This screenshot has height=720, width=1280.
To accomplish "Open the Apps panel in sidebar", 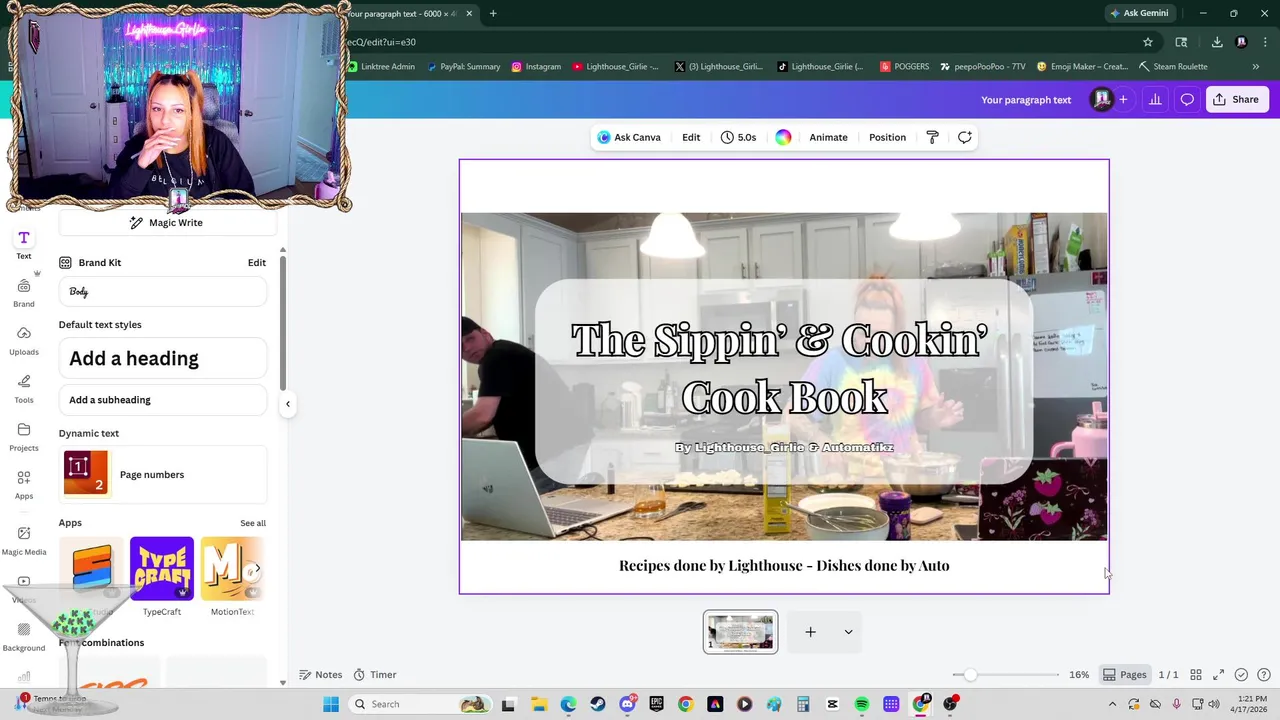I will [24, 485].
